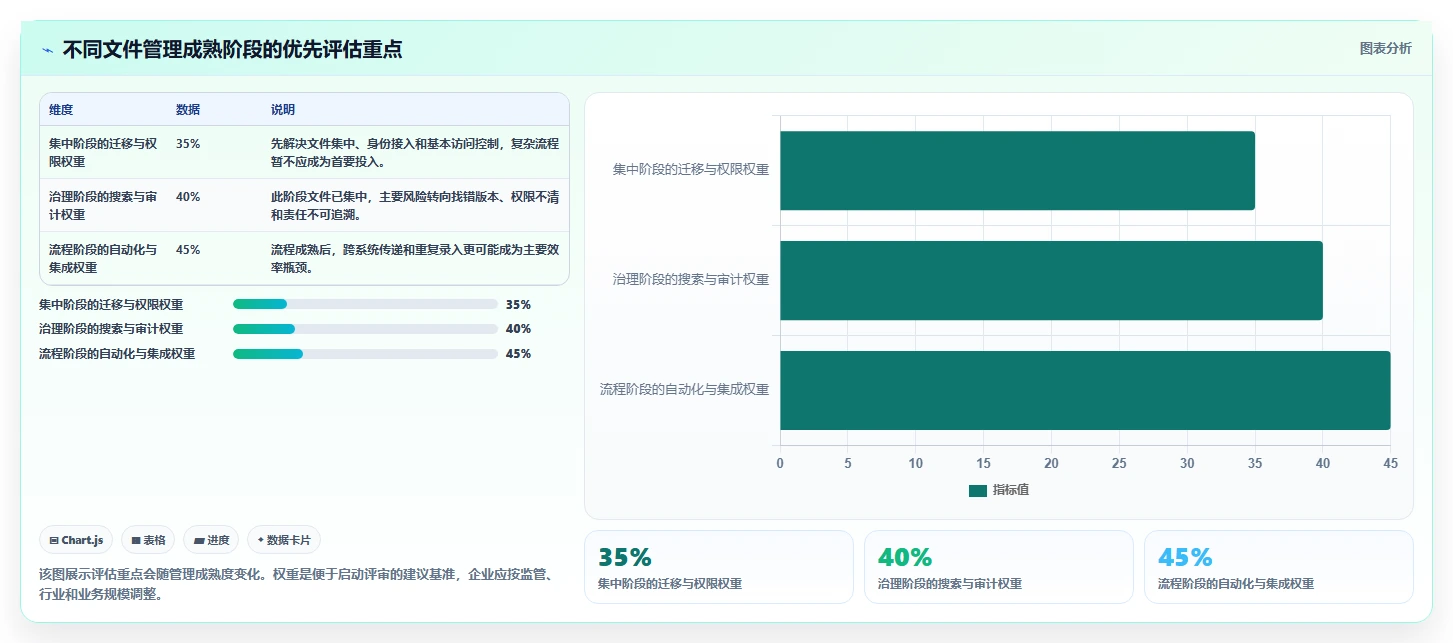Click the 说明 column header
Viewport: 1453px width, 643px height.
coord(283,110)
